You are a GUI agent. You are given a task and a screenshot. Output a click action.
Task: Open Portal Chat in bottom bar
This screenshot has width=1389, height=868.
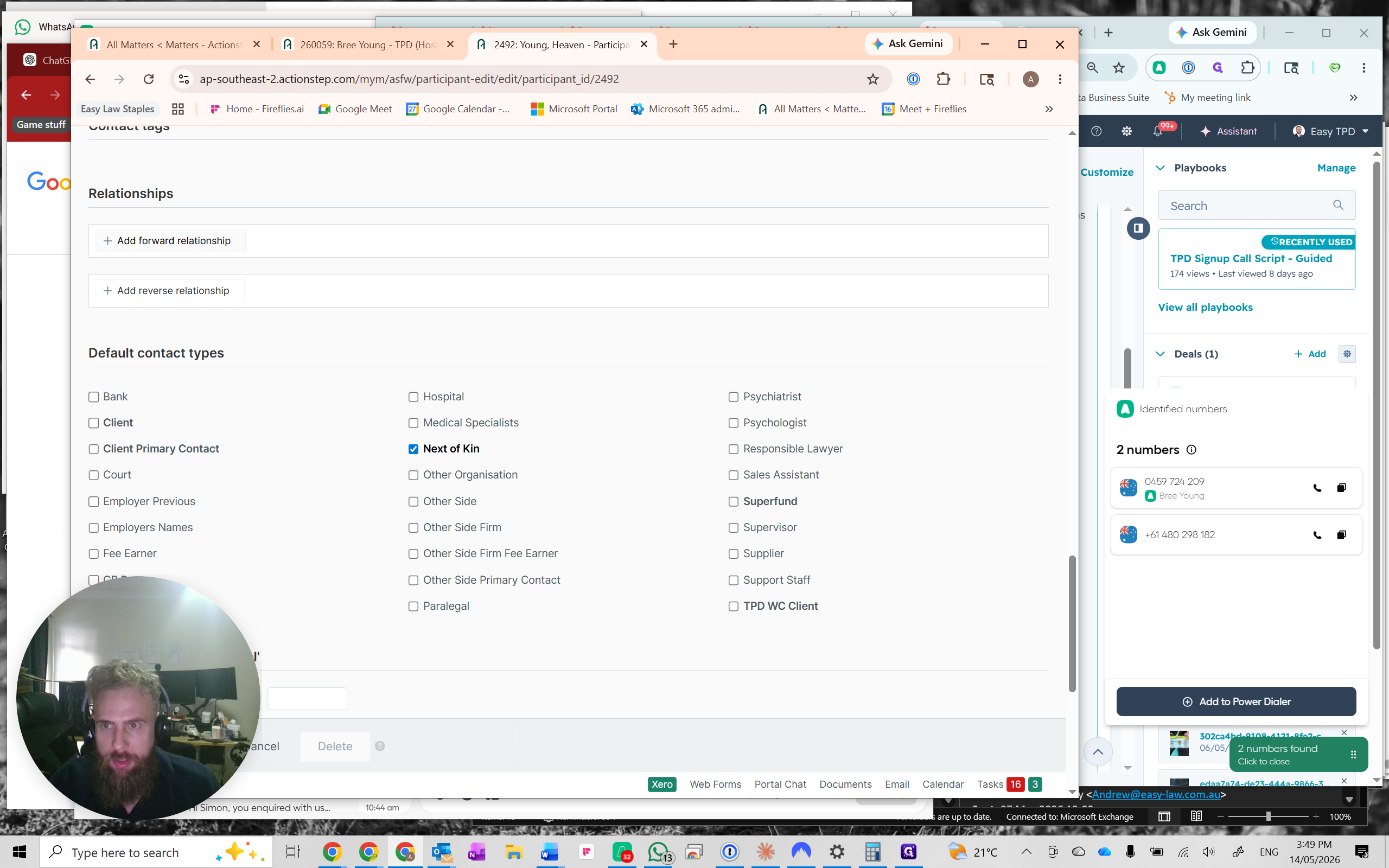(780, 784)
